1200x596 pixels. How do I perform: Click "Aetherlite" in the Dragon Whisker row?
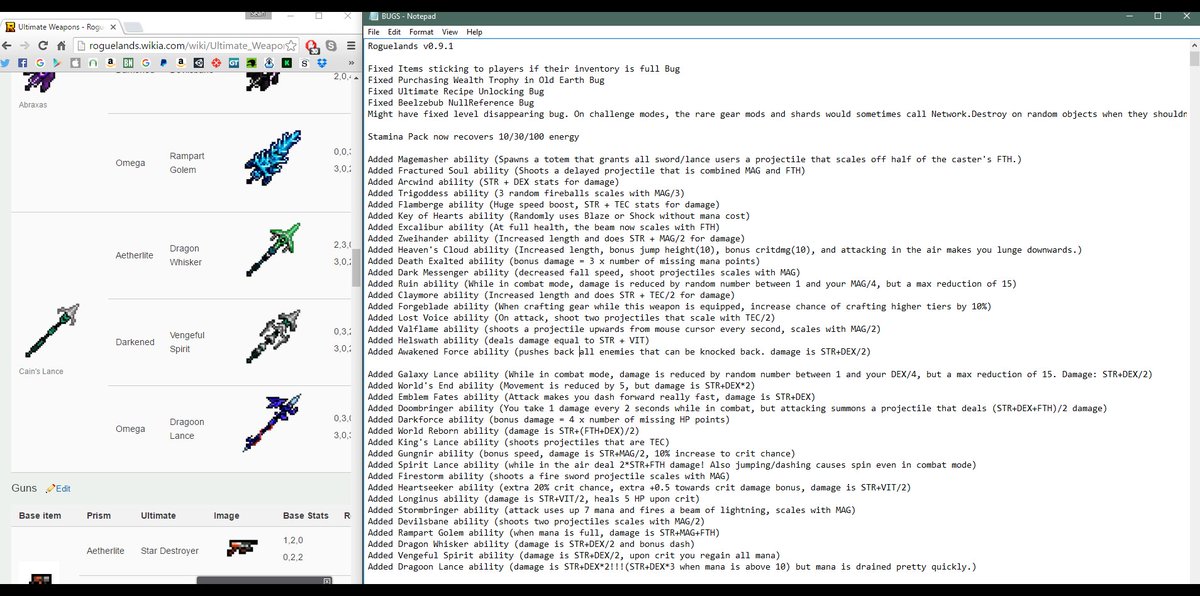(135, 255)
